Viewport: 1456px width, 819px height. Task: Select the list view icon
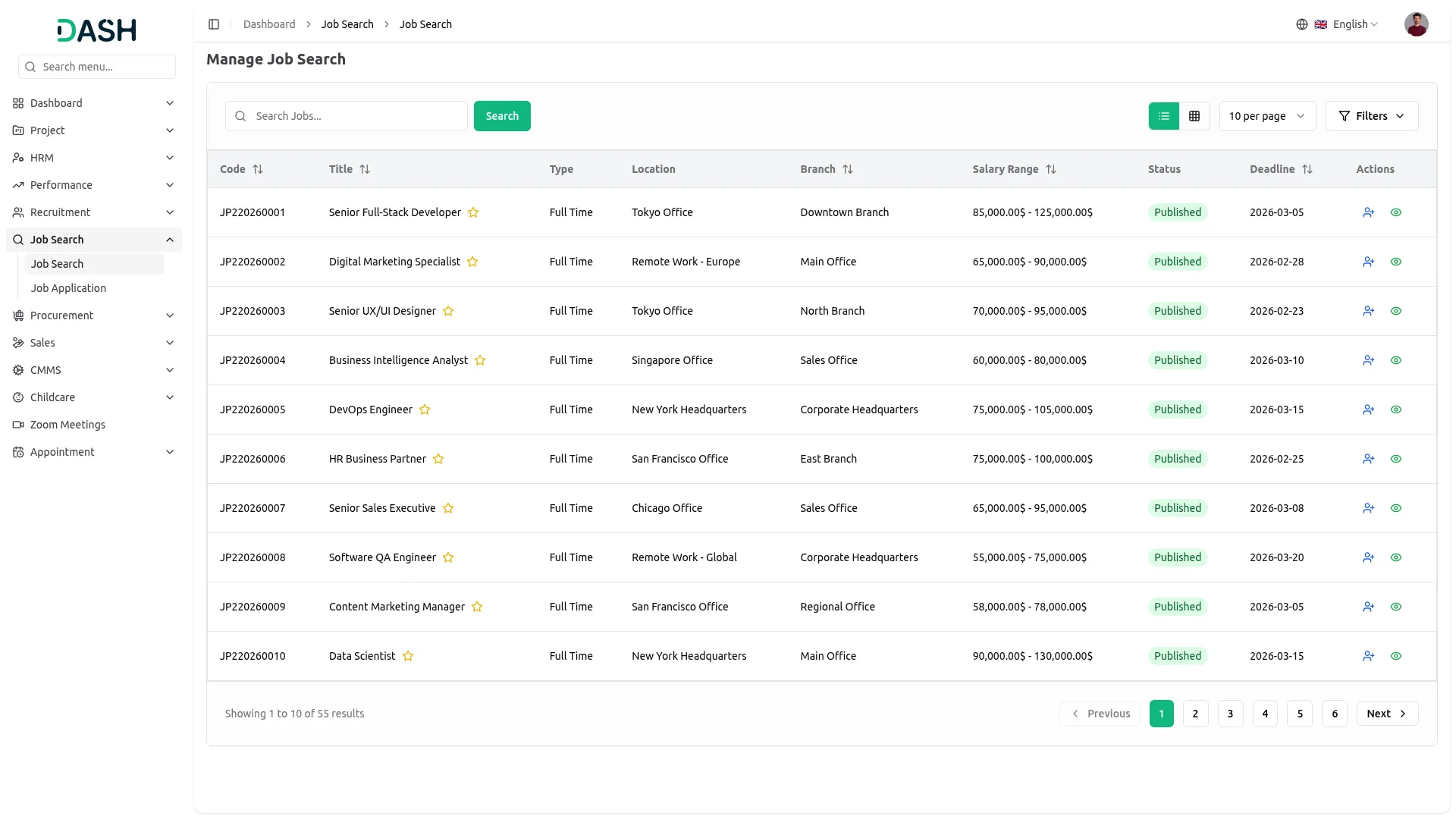click(x=1164, y=116)
